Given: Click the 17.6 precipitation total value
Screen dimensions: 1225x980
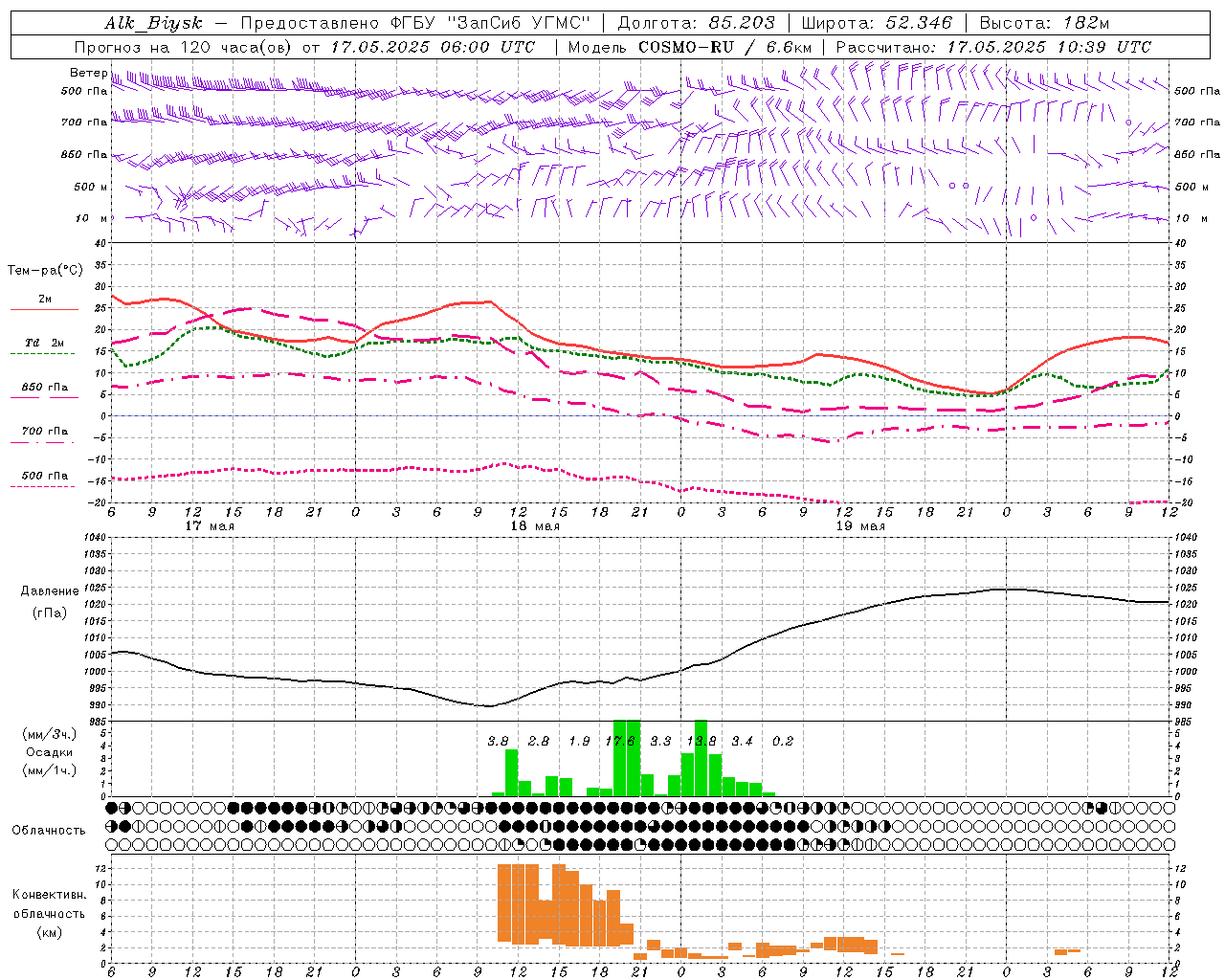Looking at the screenshot, I should [x=620, y=741].
